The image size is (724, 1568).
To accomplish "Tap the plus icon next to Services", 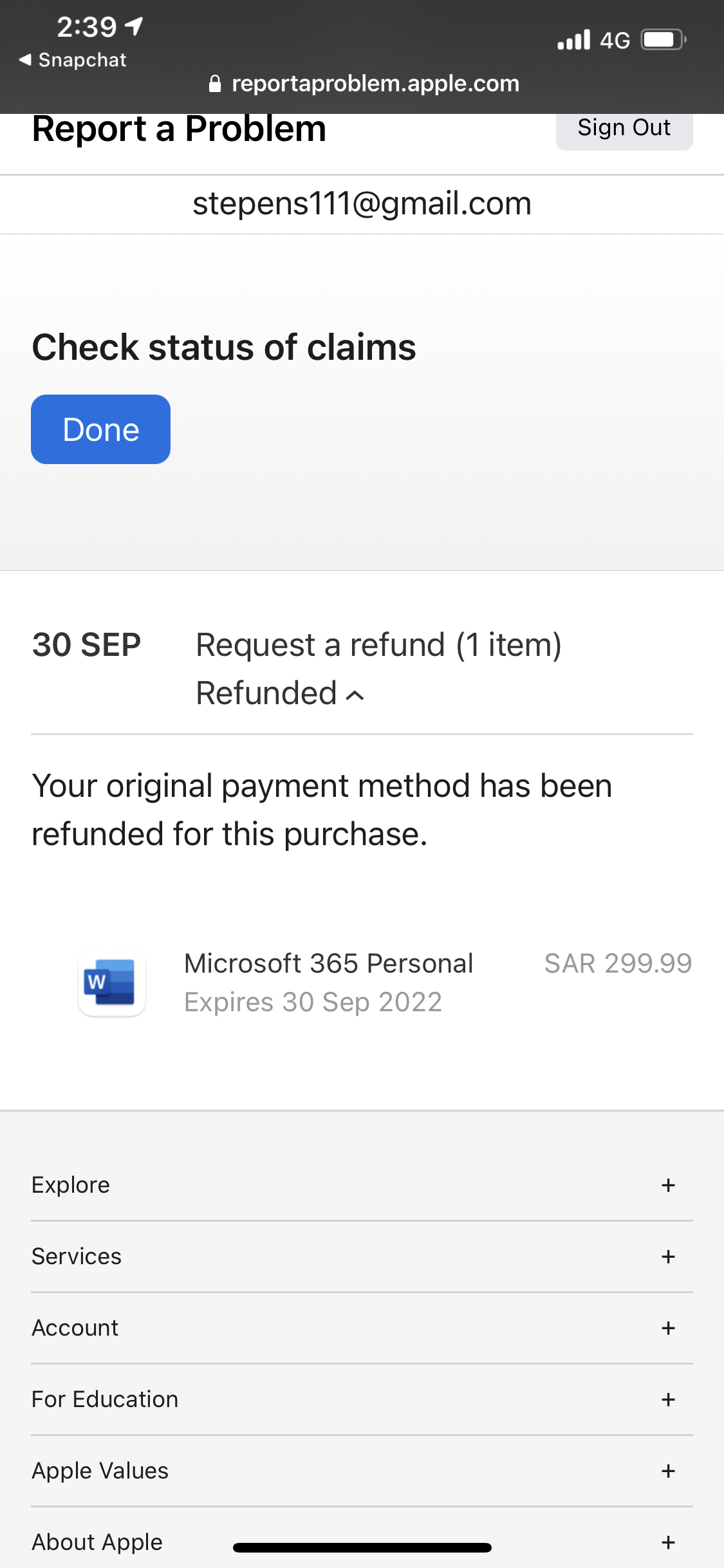I will (x=668, y=1256).
